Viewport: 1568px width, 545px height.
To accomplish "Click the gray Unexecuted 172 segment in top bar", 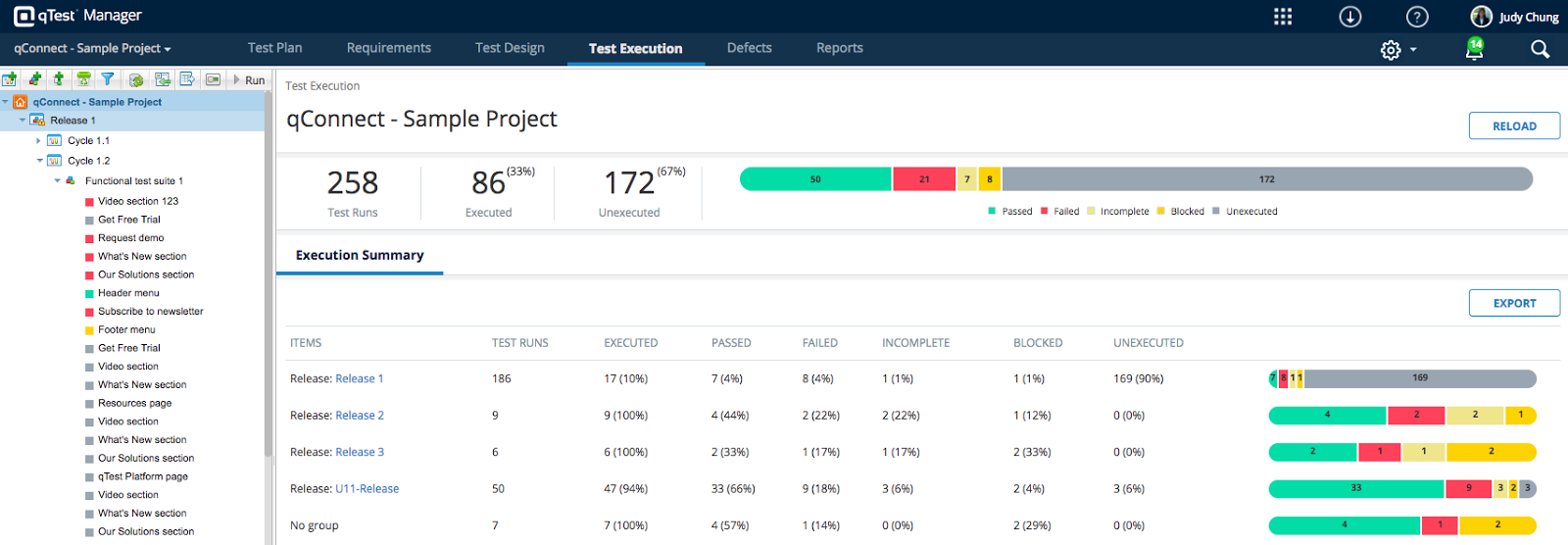I will point(1267,178).
